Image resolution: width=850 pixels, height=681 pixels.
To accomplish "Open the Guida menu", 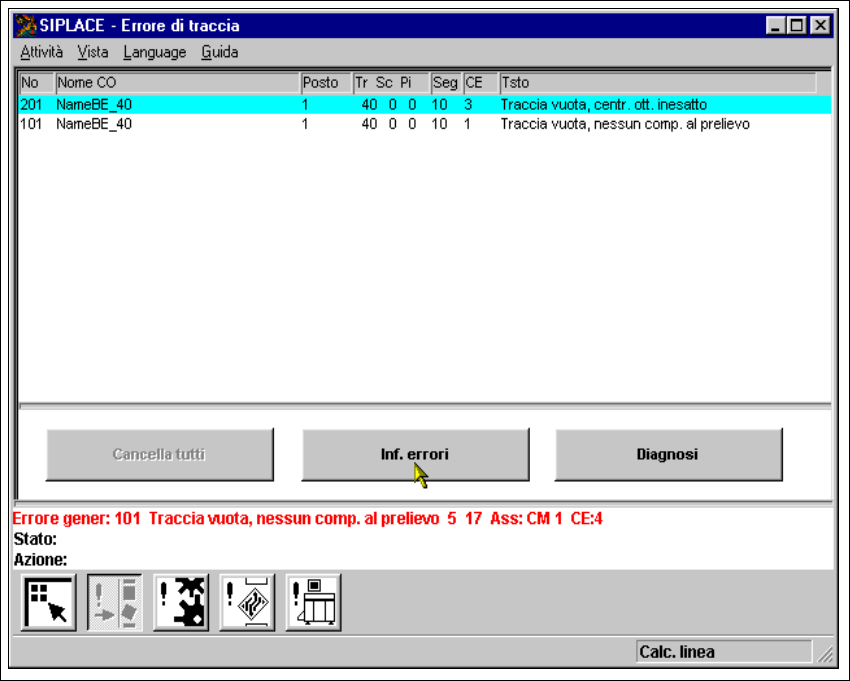I will (220, 53).
